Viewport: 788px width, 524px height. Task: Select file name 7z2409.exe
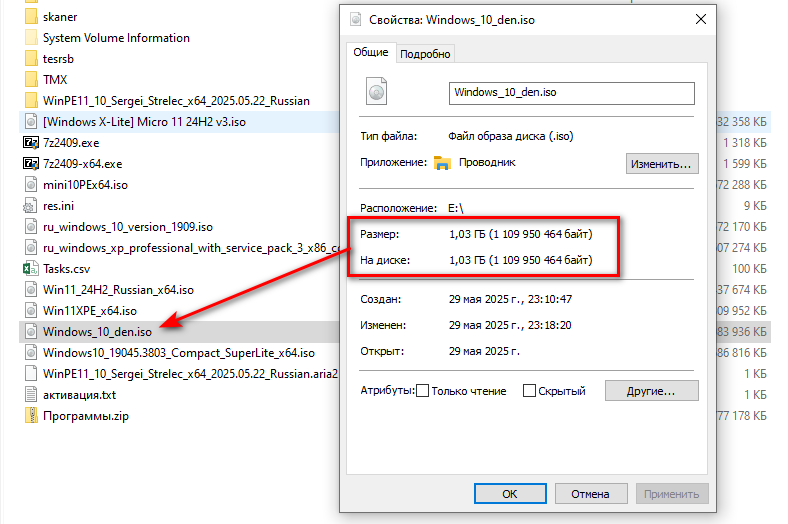click(71, 143)
